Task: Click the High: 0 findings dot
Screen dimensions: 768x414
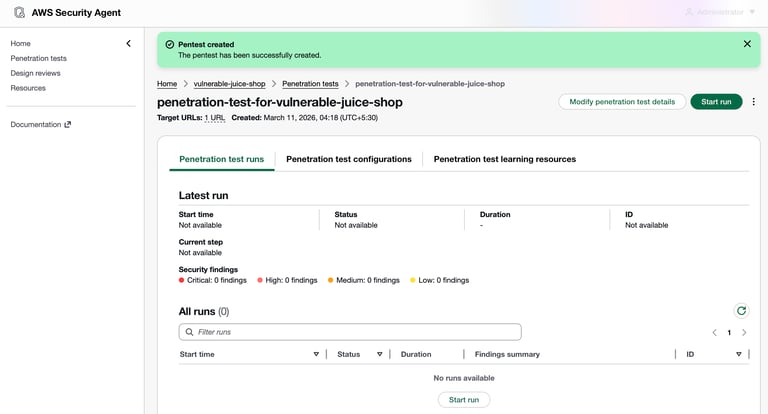Action: click(x=260, y=280)
